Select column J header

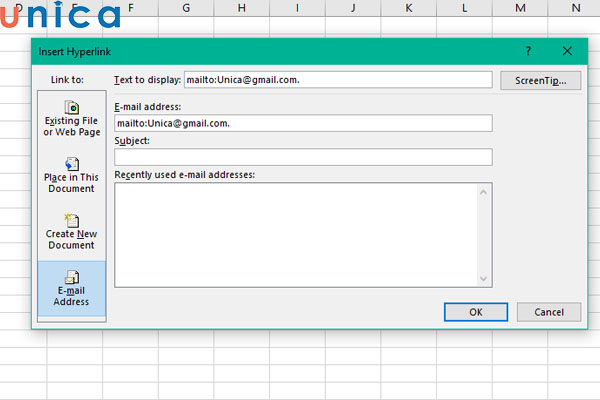coord(353,8)
